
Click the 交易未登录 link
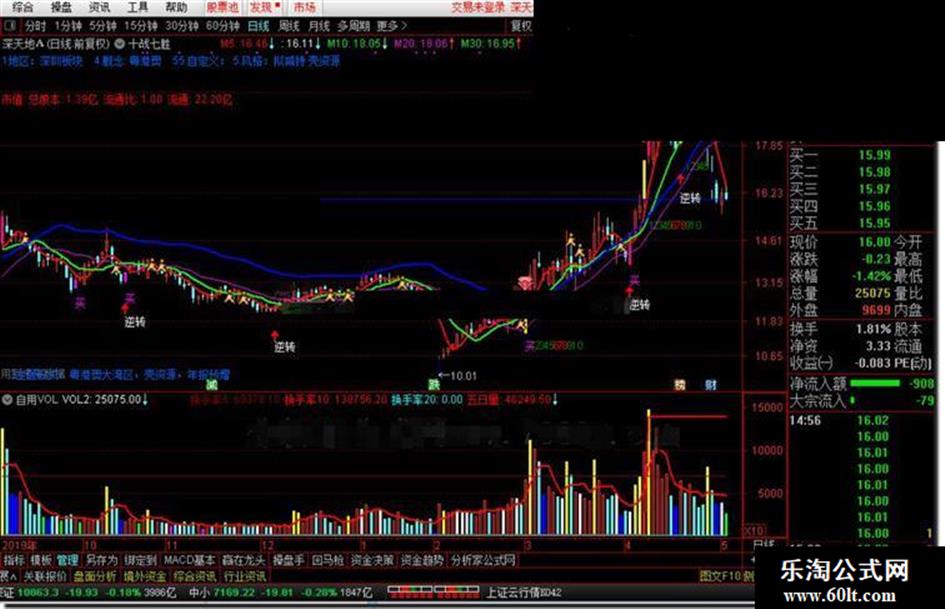478,7
